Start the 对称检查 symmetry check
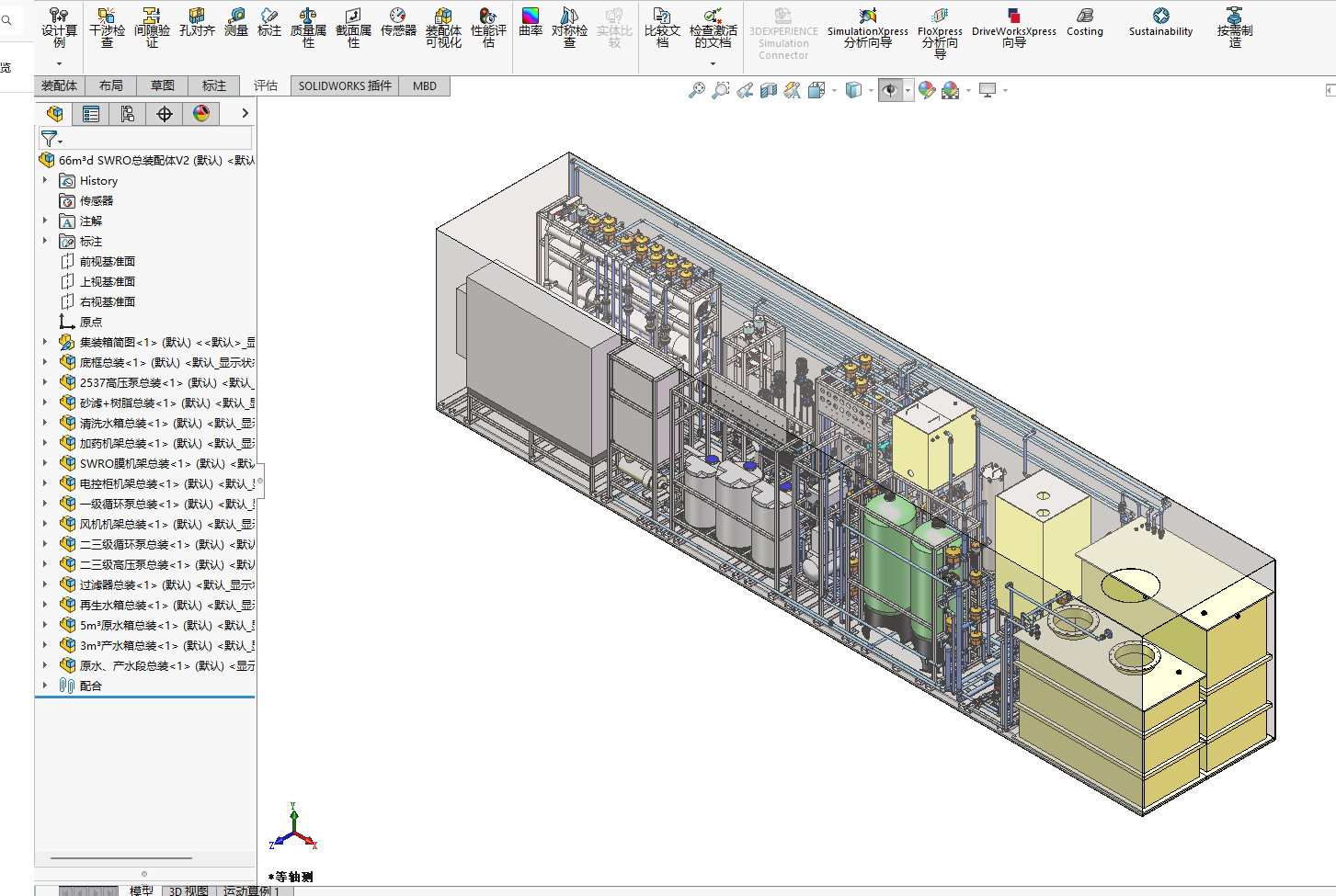This screenshot has height=896, width=1336. tap(569, 28)
